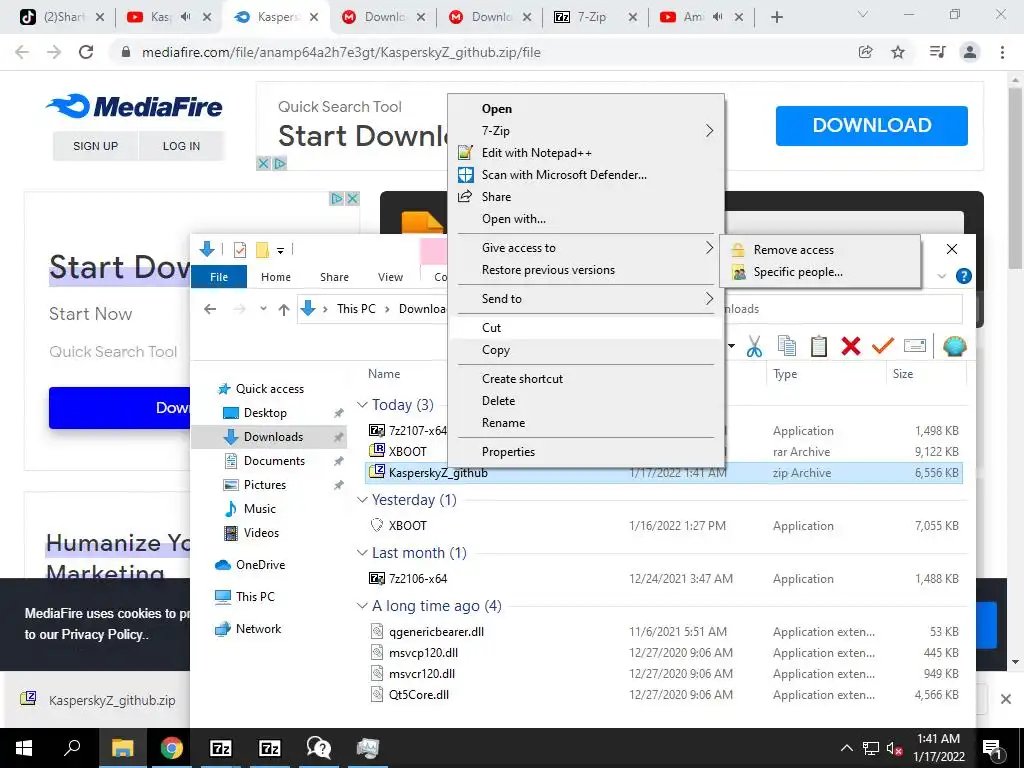
Task: Reload the MediaFire page in Chrome
Action: click(86, 52)
